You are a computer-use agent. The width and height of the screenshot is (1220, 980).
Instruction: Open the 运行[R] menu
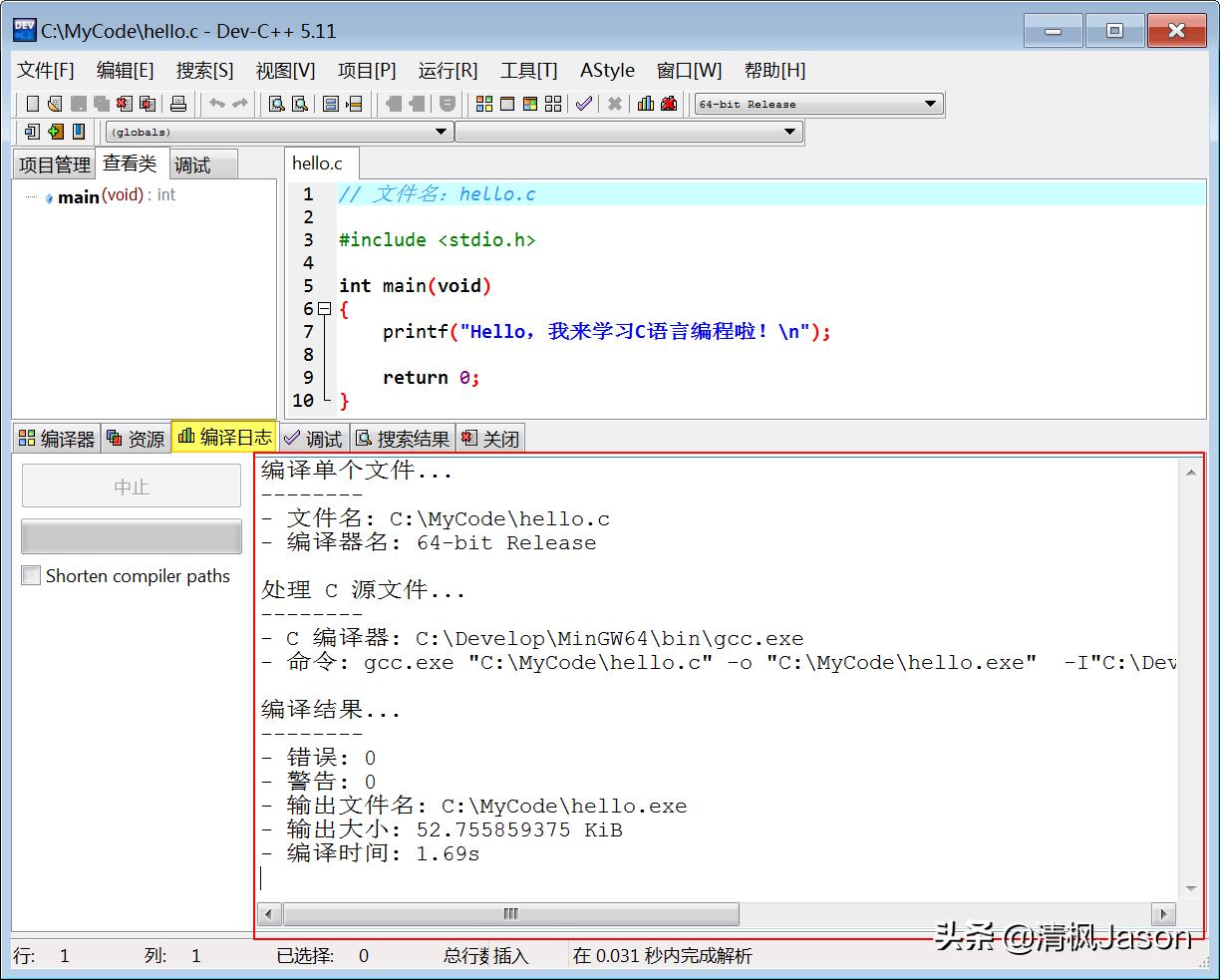(448, 70)
